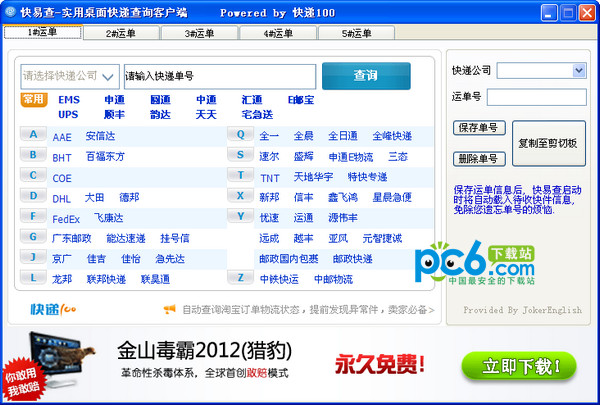Select AAE courier link
Image resolution: width=600 pixels, height=405 pixels.
pyautogui.click(x=62, y=137)
